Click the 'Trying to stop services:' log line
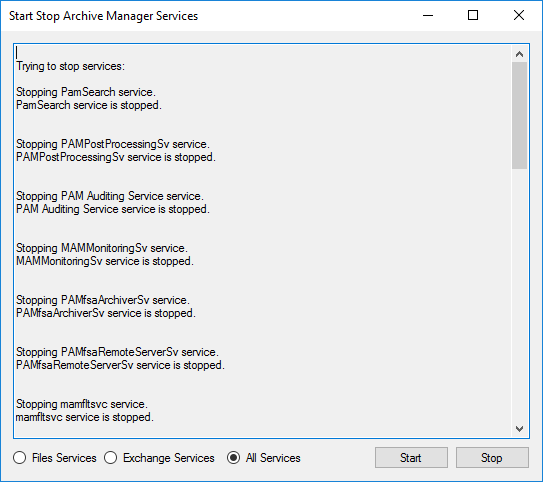The image size is (543, 482). [70, 66]
